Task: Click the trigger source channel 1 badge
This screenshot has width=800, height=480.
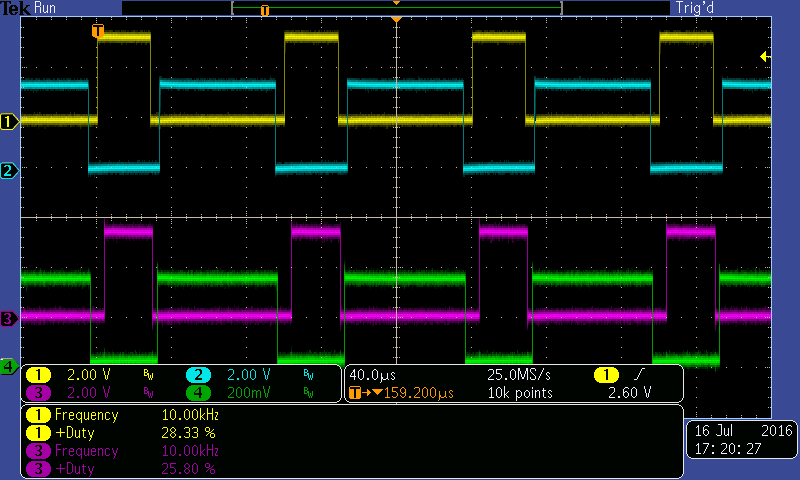Action: (606, 375)
